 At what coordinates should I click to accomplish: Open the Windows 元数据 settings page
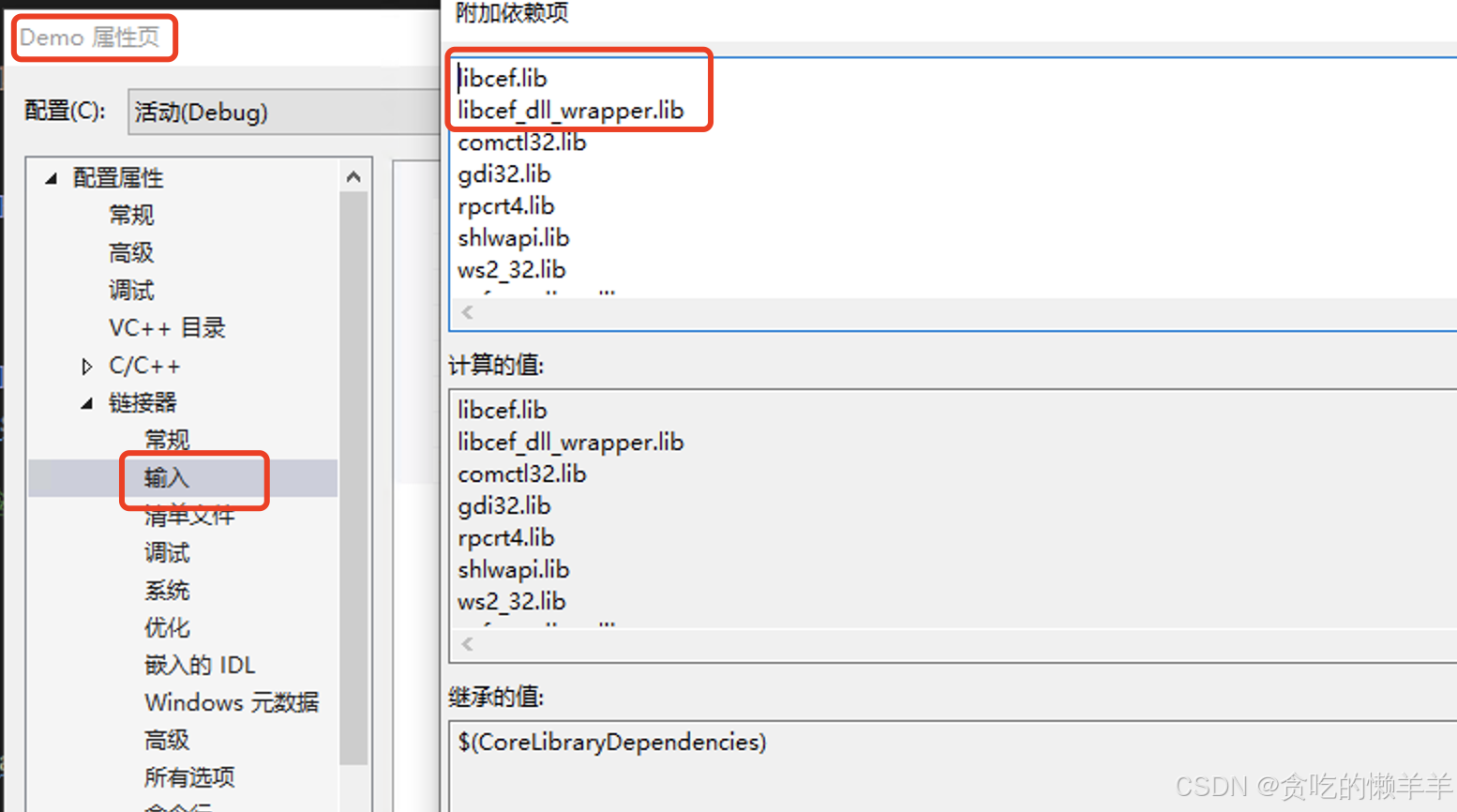(231, 702)
